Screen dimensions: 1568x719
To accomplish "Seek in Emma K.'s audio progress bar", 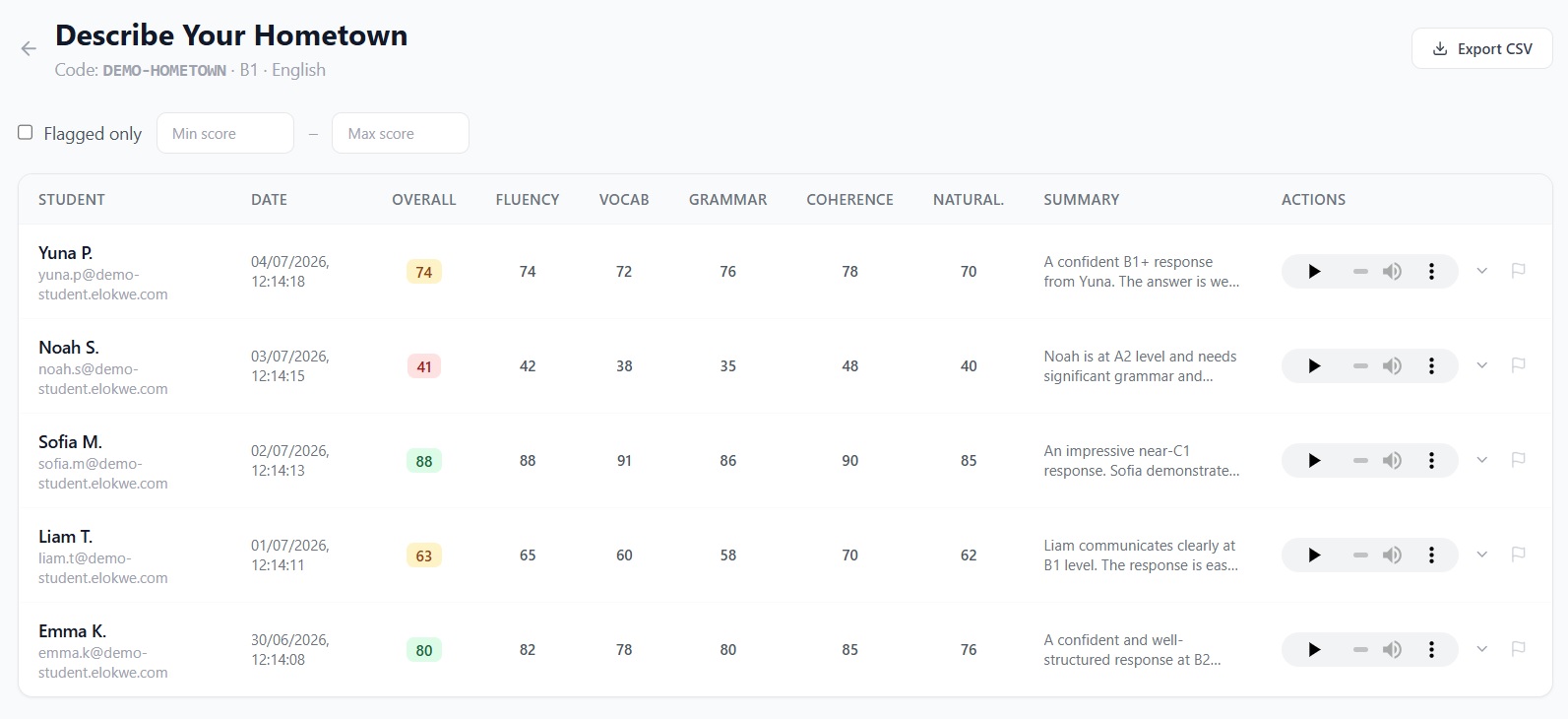I will point(1360,650).
